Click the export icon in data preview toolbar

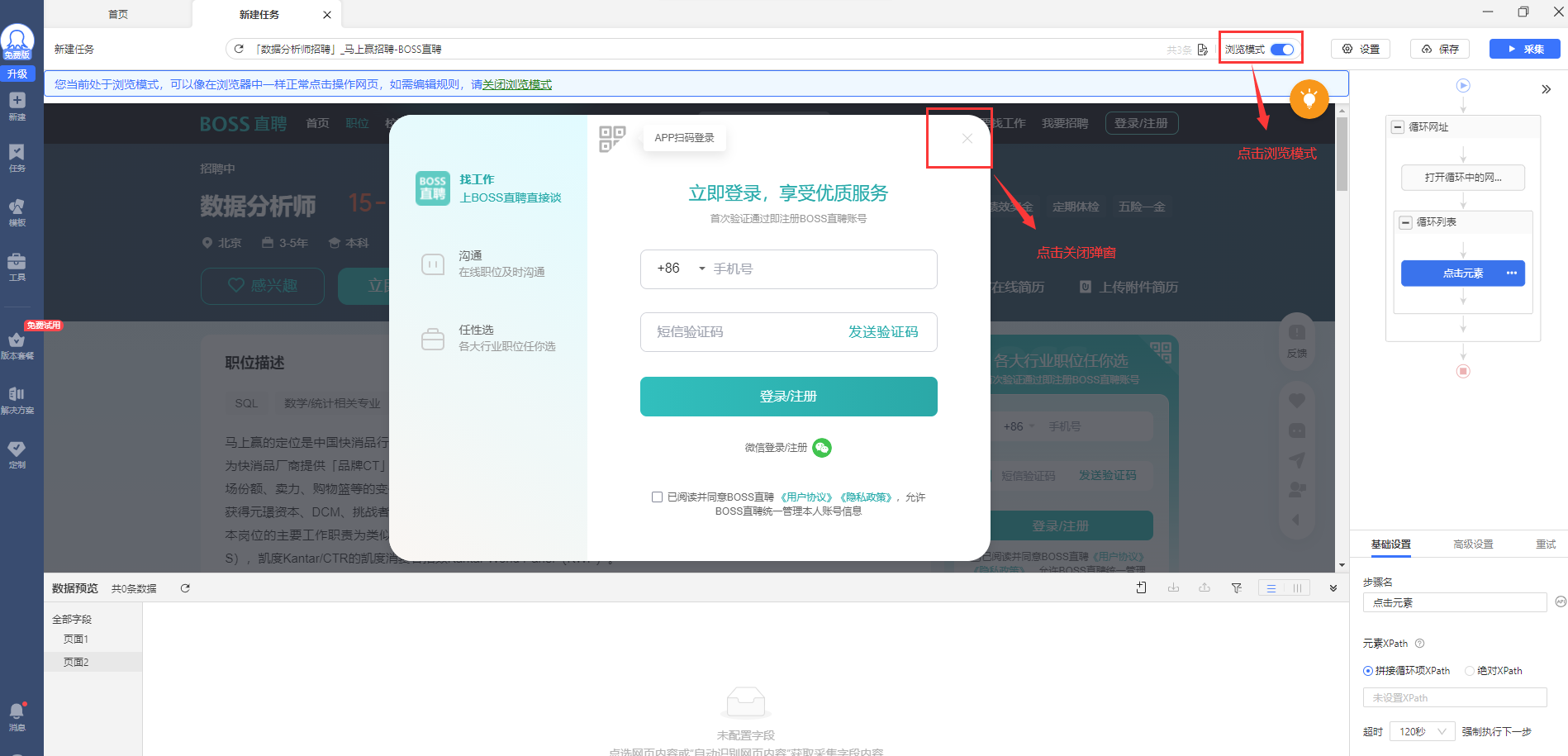(x=1205, y=587)
